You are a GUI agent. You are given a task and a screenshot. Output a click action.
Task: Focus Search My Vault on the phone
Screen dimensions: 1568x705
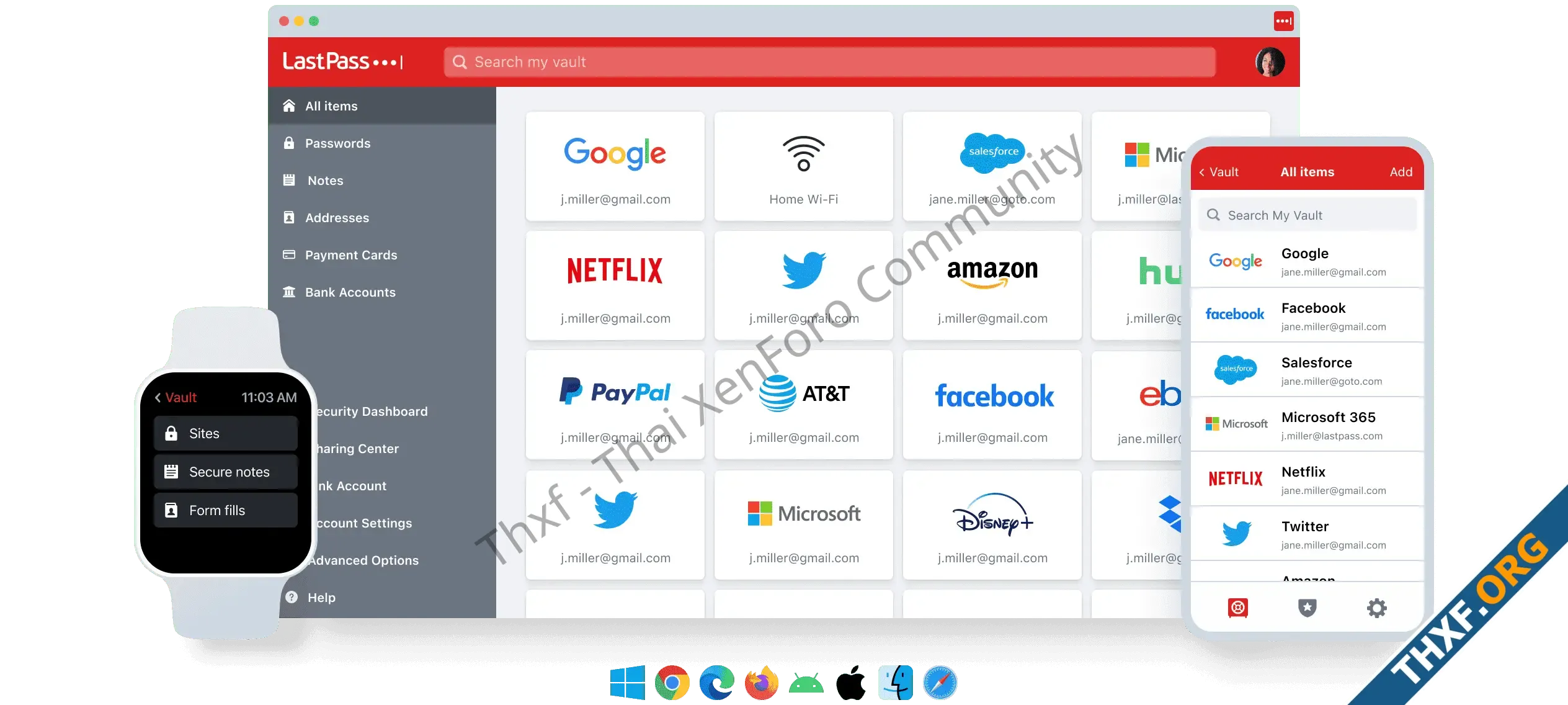(1307, 215)
